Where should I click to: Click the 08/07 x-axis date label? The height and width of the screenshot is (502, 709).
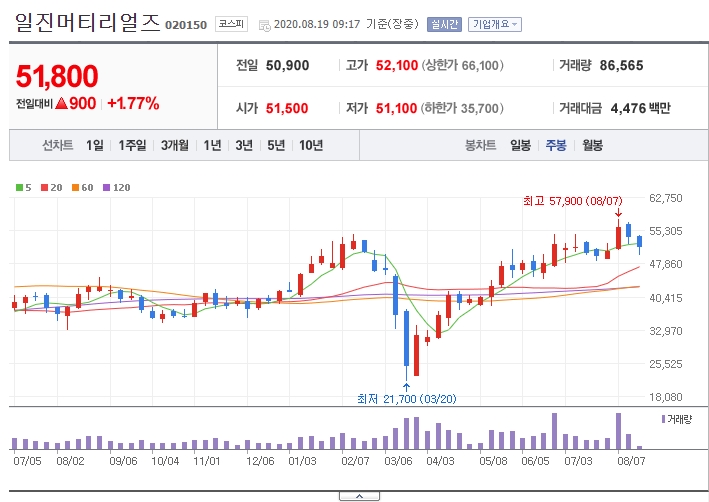click(x=631, y=461)
